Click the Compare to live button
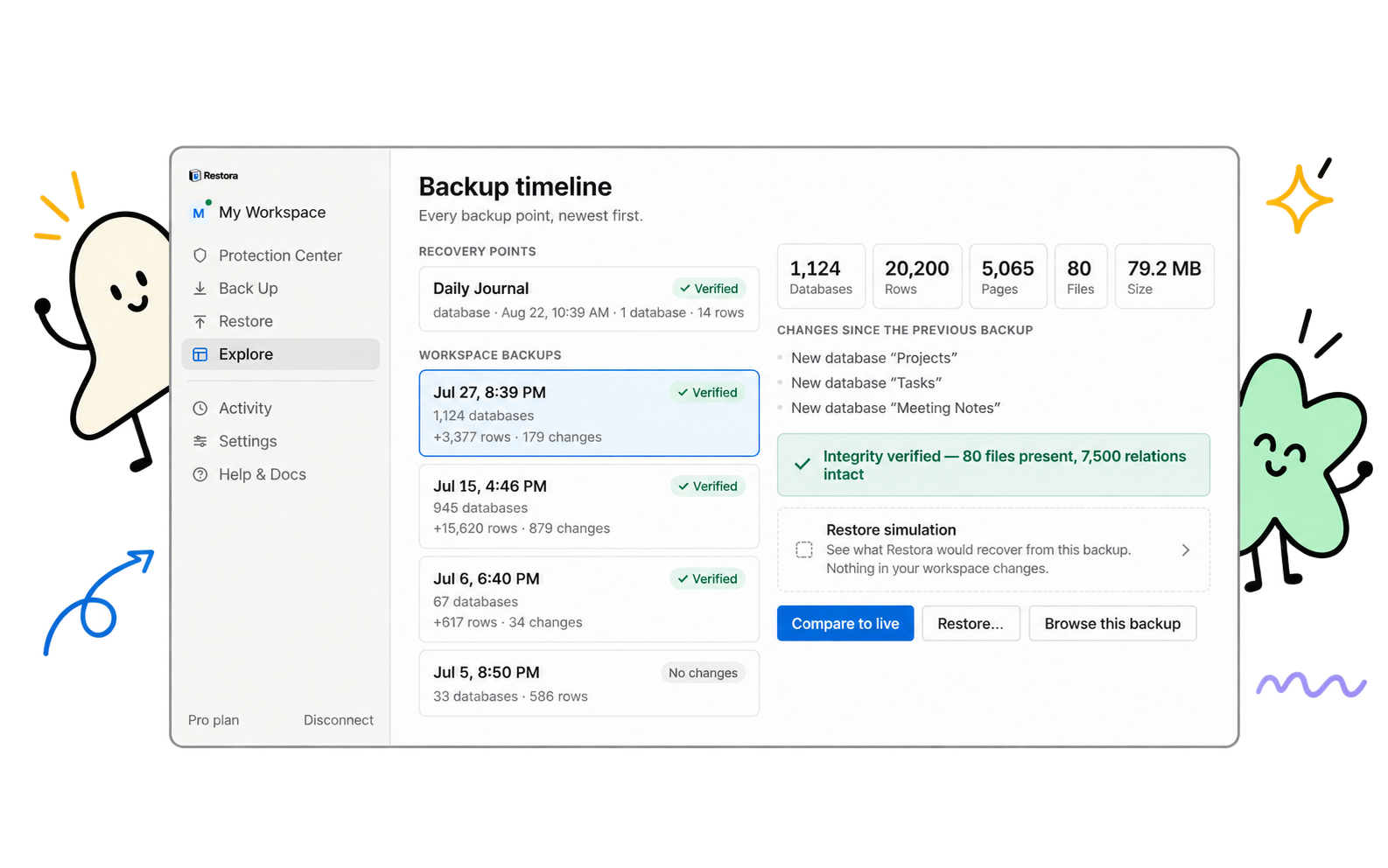Screen dimensions: 1388x868 pos(845,624)
